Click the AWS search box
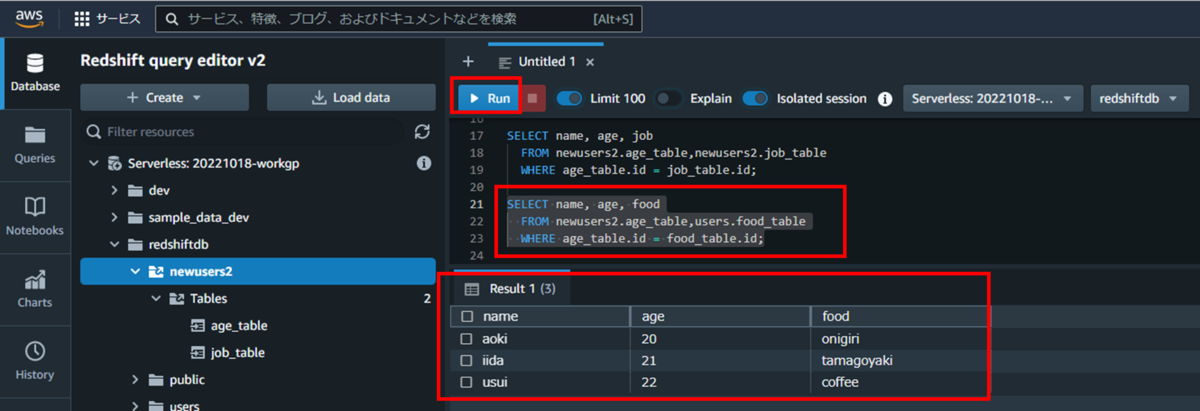The width and height of the screenshot is (1200, 411). (399, 19)
